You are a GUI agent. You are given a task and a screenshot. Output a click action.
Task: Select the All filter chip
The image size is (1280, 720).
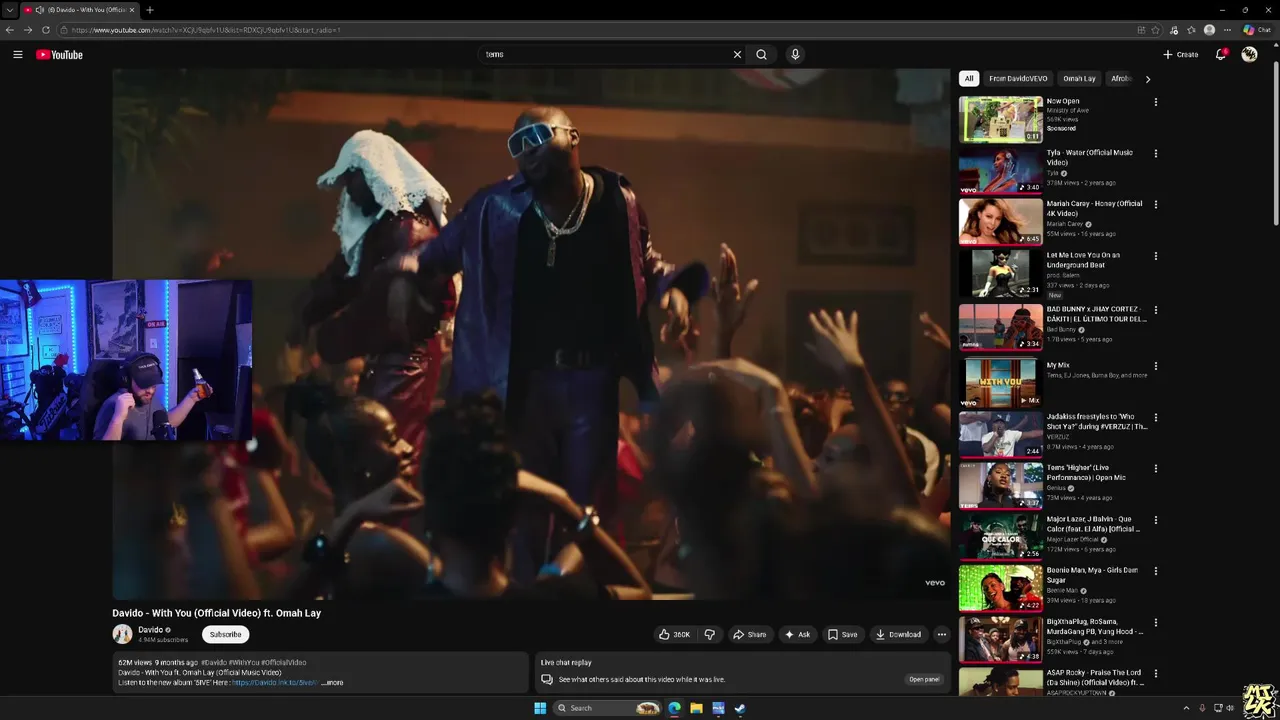pyautogui.click(x=968, y=78)
